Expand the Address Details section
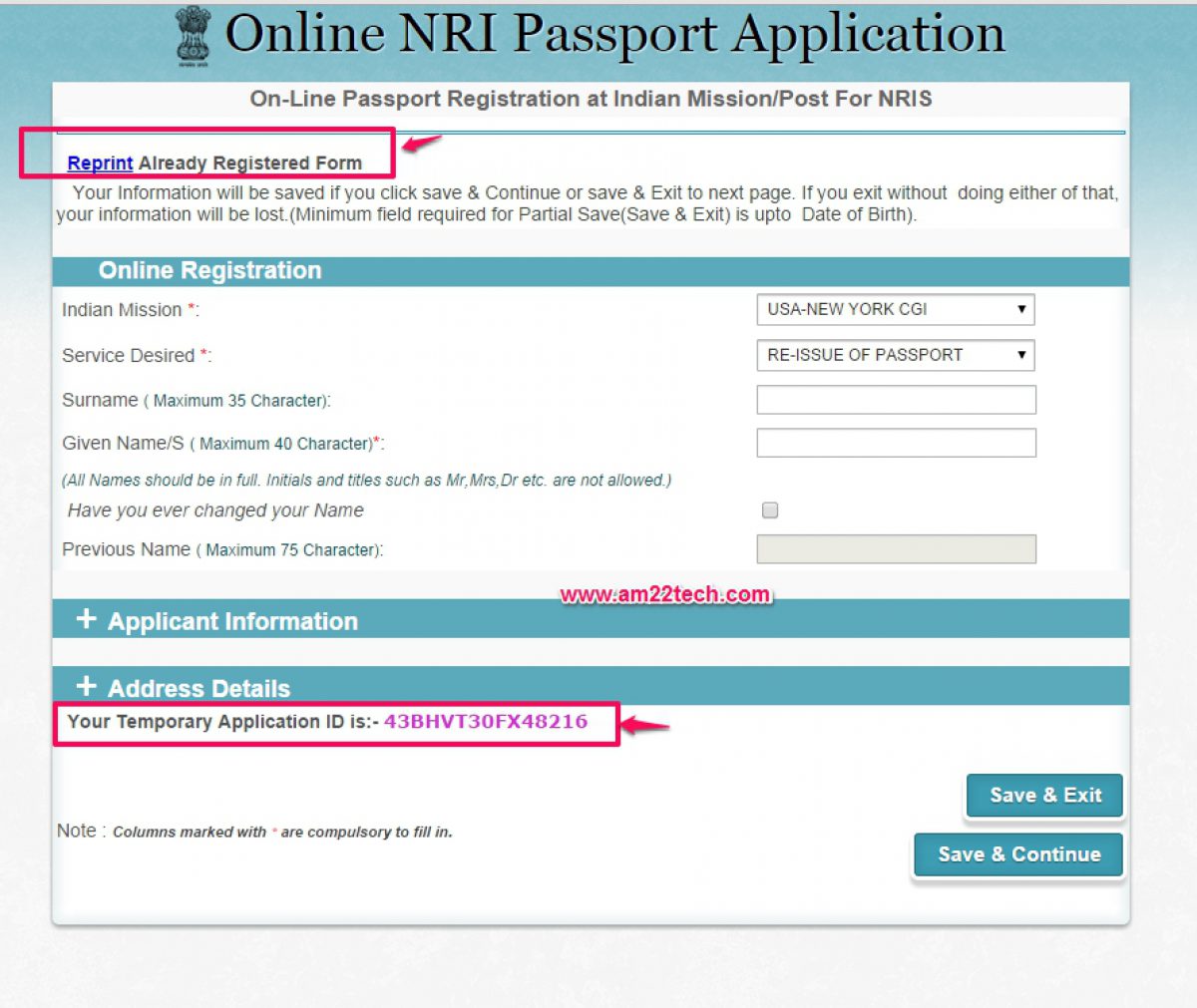 [591, 686]
